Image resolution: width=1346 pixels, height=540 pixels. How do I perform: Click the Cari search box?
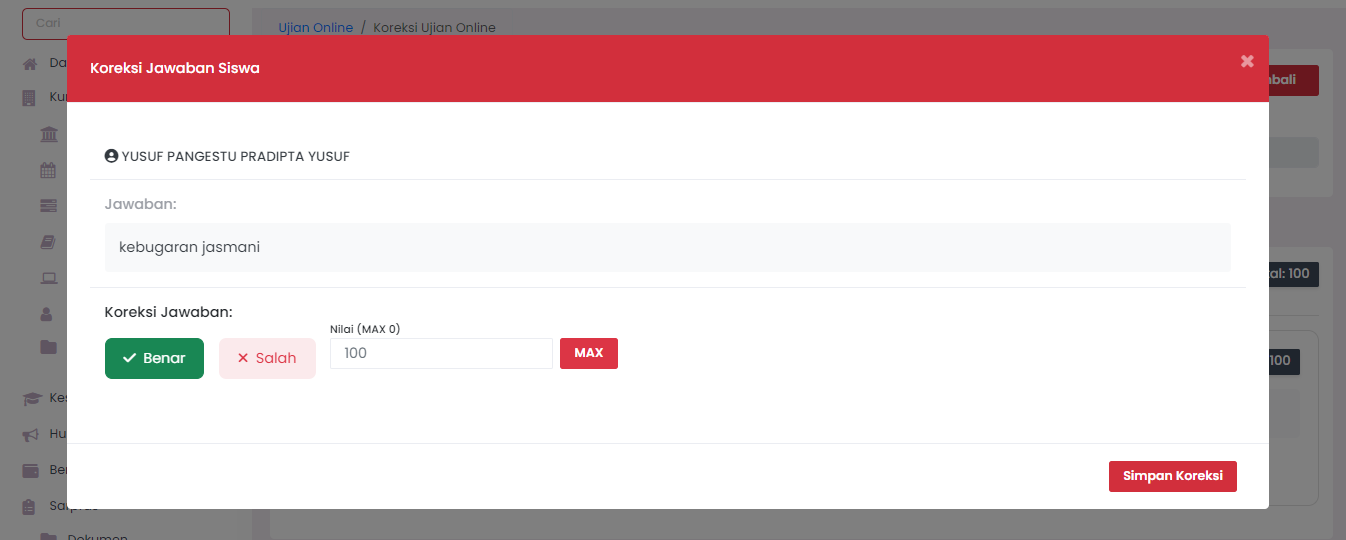(126, 22)
